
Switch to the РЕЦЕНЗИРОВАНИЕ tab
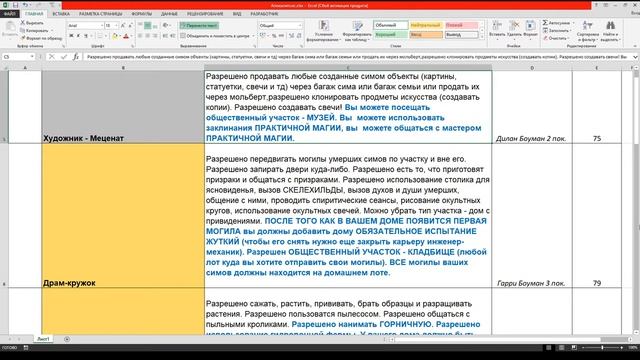pyautogui.click(x=205, y=14)
